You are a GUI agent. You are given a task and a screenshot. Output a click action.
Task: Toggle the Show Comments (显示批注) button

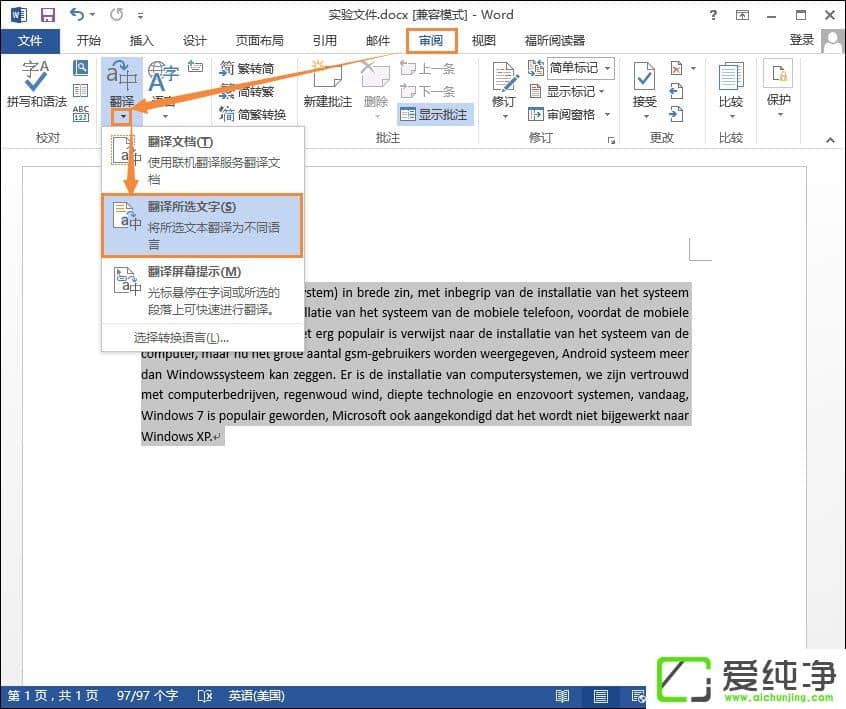coord(434,114)
